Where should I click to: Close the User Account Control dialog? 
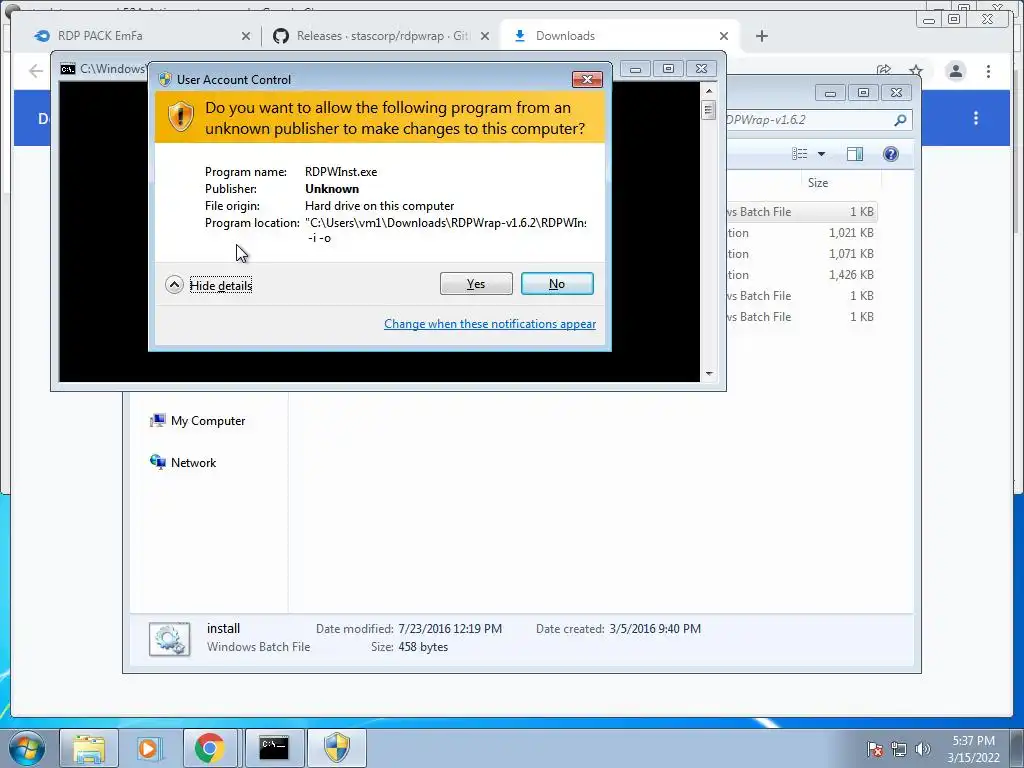click(587, 79)
